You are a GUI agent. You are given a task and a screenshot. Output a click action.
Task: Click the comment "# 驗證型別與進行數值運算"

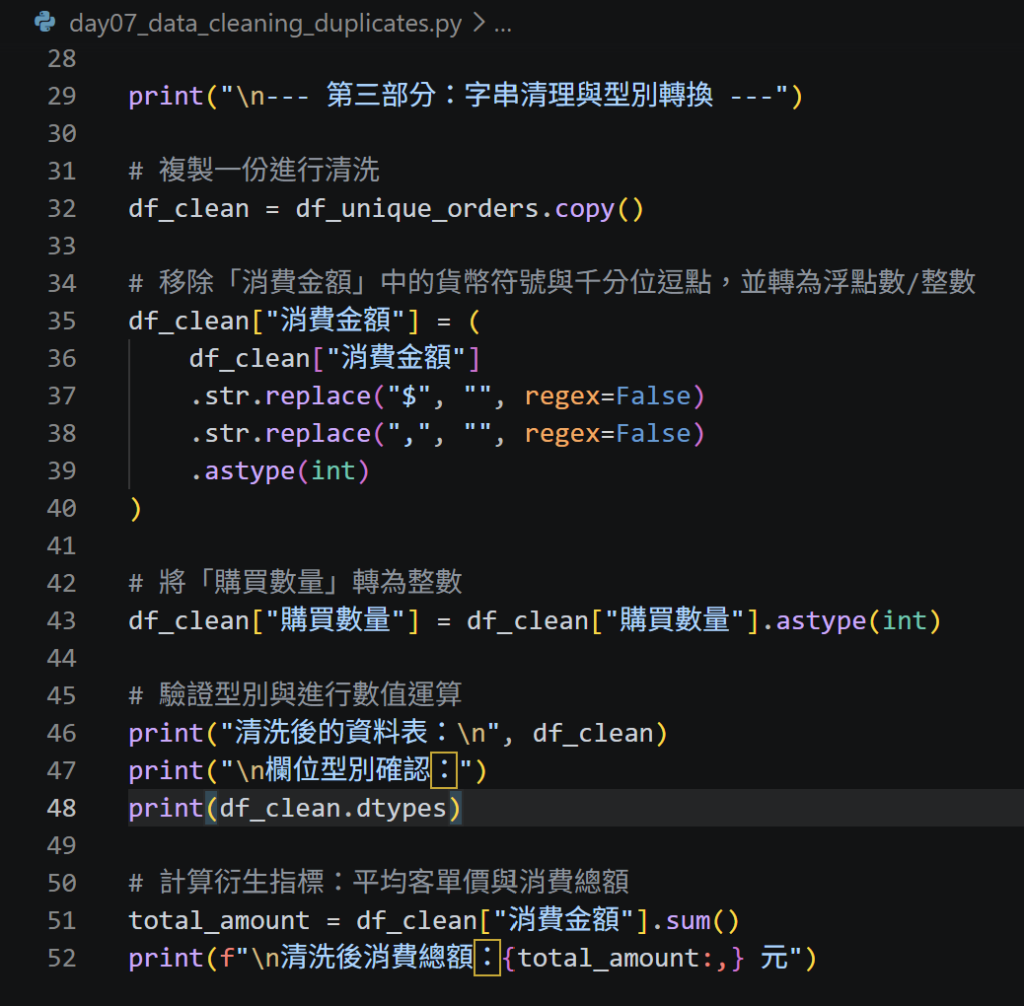[295, 694]
